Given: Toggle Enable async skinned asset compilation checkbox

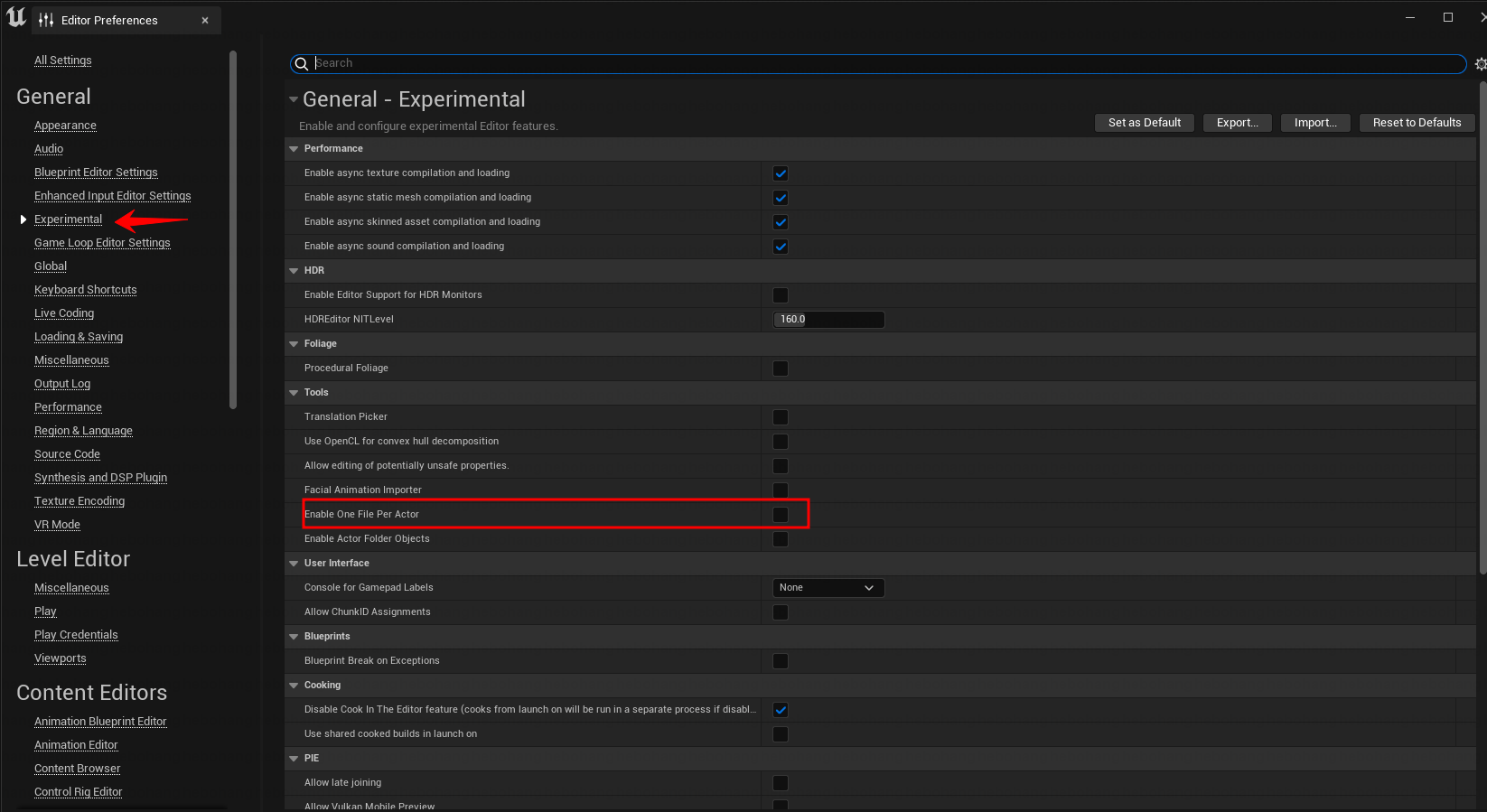Looking at the screenshot, I should pos(781,222).
